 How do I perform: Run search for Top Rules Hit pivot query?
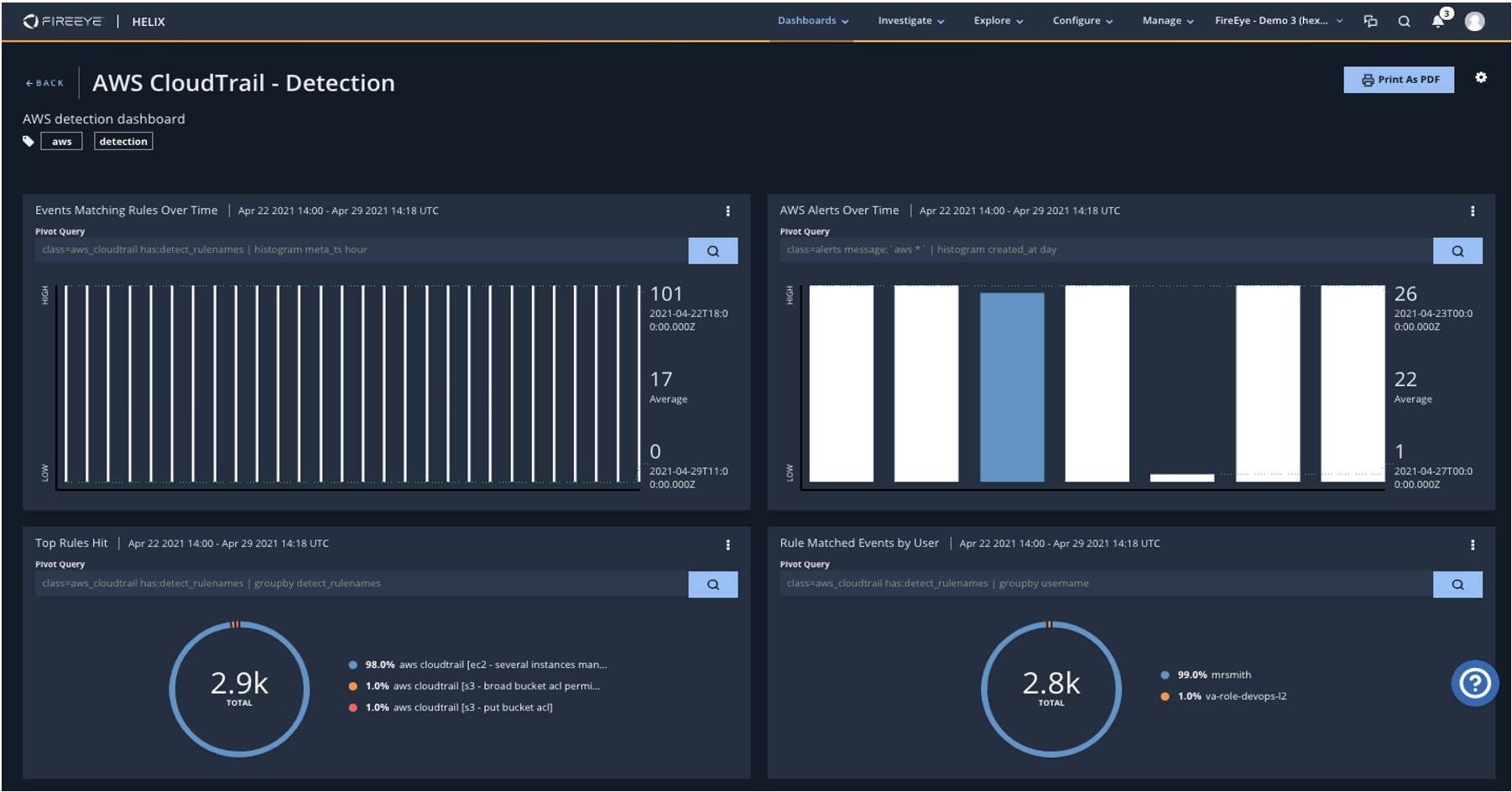point(713,585)
